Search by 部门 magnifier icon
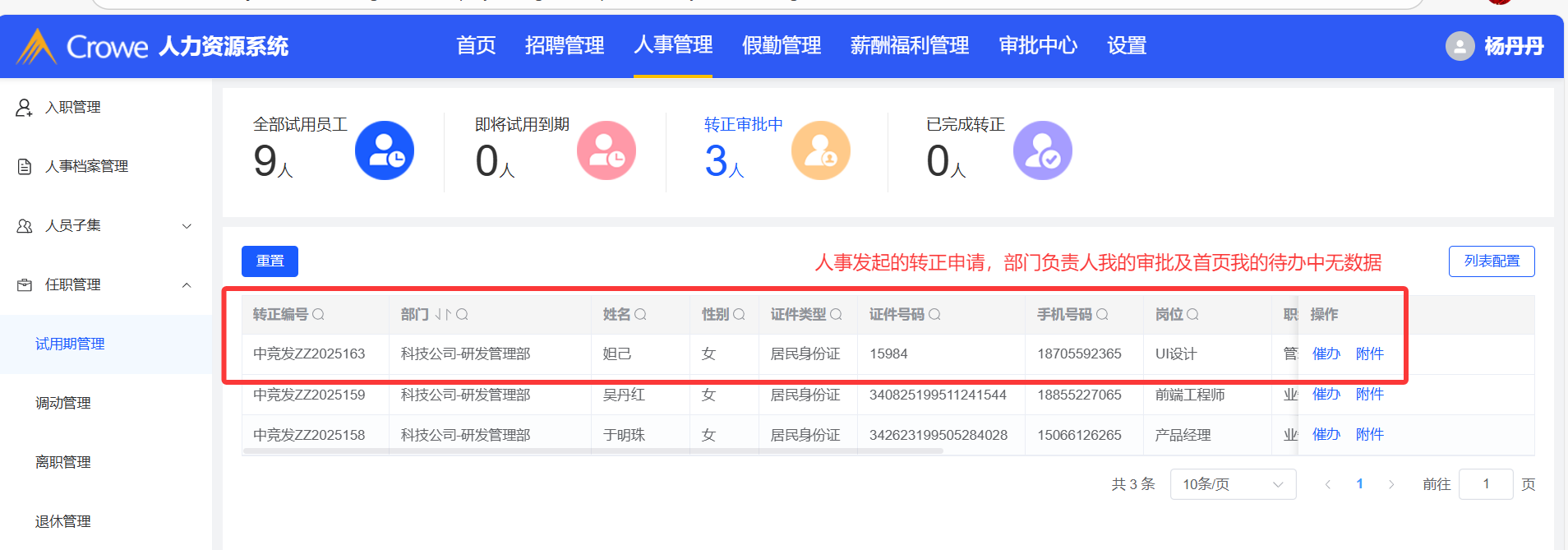Screen dimensions: 1568x550 (x=462, y=315)
